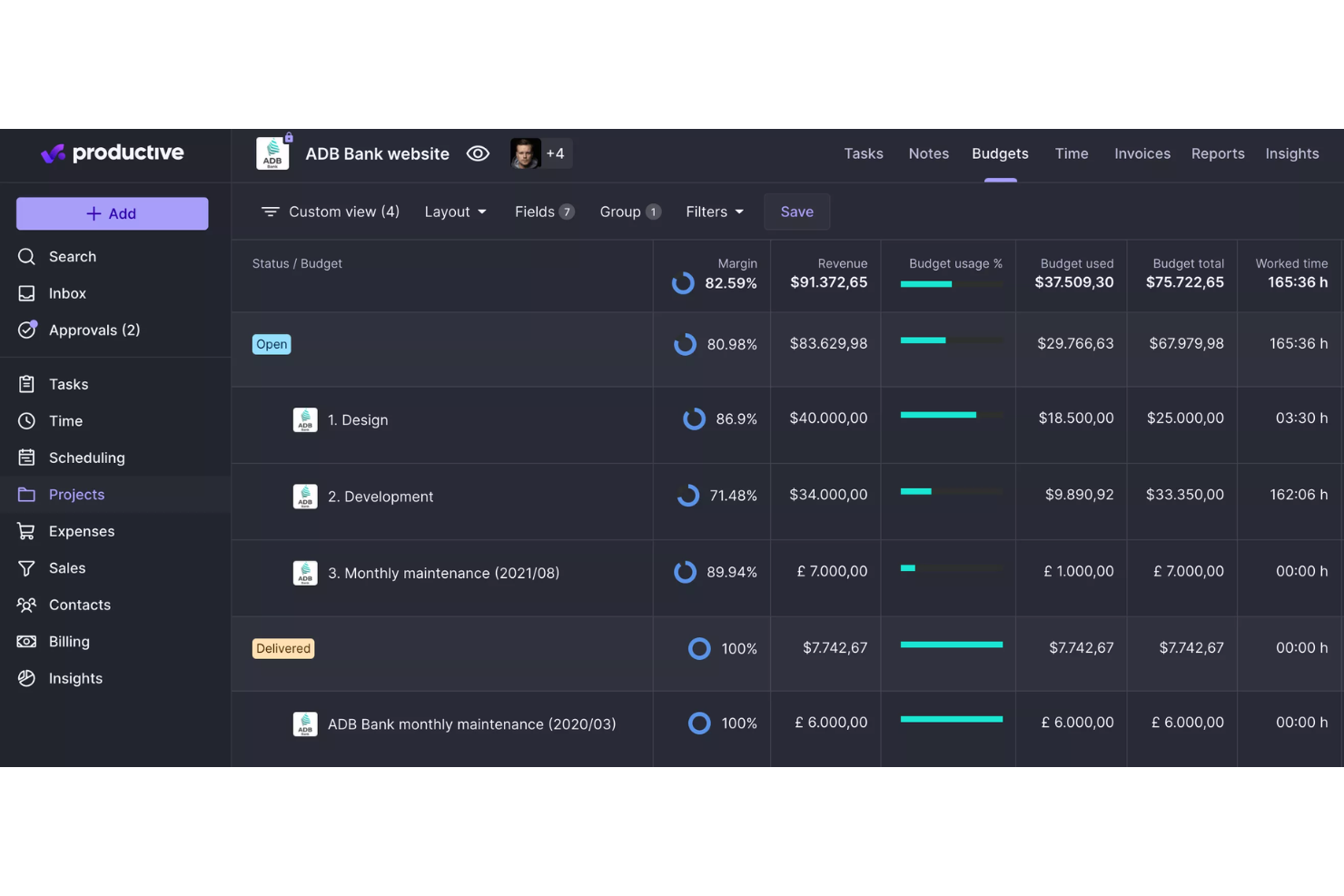Click the ADB Bank website project title
Screen dimensions: 1344x896
pos(377,154)
